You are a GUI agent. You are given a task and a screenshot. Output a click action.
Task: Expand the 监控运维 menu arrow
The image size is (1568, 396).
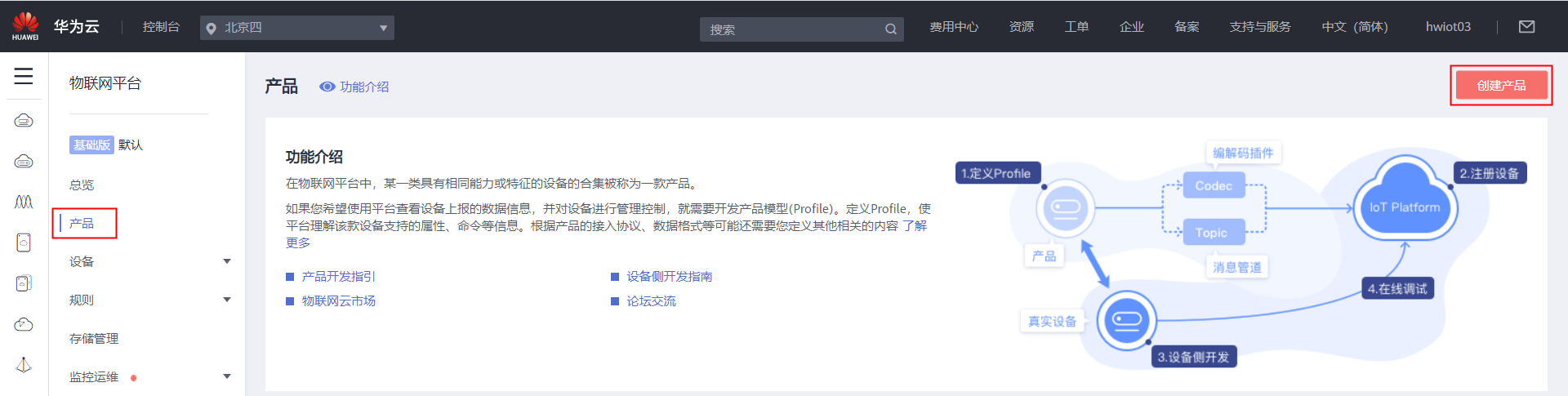pyautogui.click(x=227, y=376)
